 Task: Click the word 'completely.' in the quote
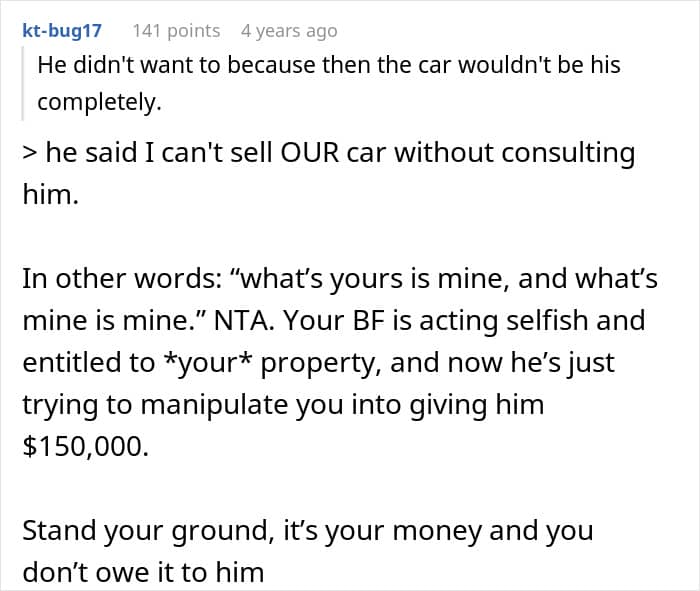click(x=99, y=102)
